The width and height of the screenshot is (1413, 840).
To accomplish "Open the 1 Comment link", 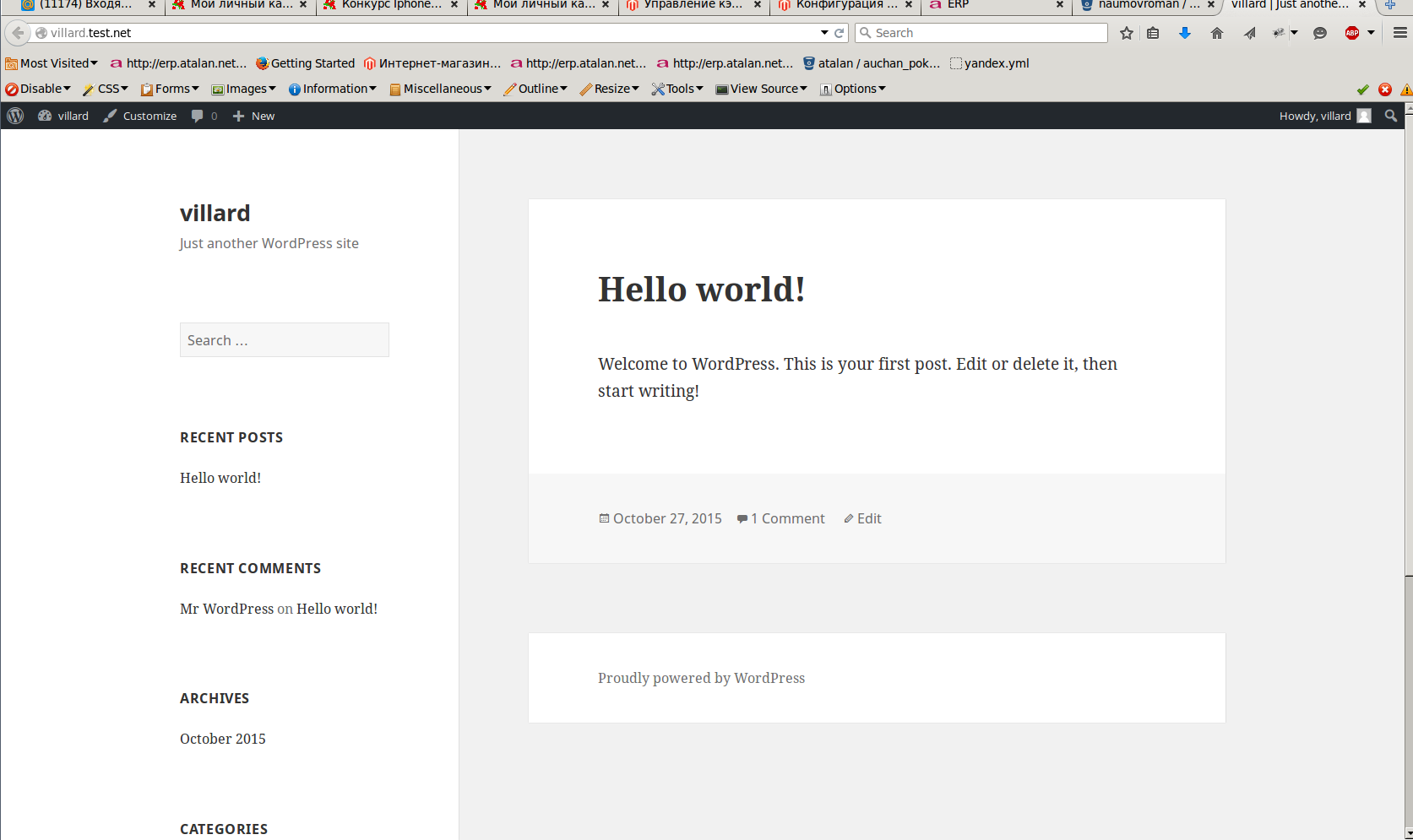I will (x=787, y=518).
